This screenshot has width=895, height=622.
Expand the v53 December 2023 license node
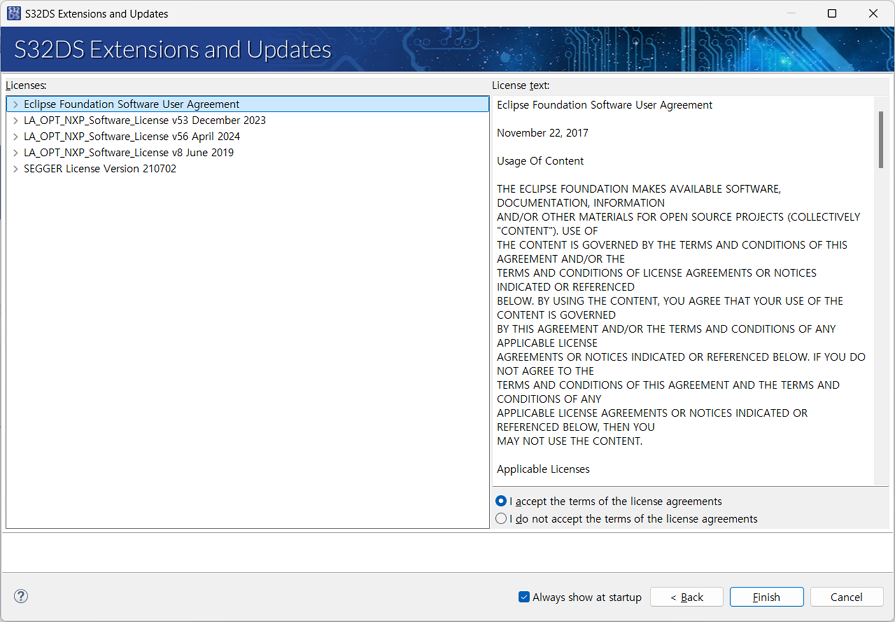(15, 120)
